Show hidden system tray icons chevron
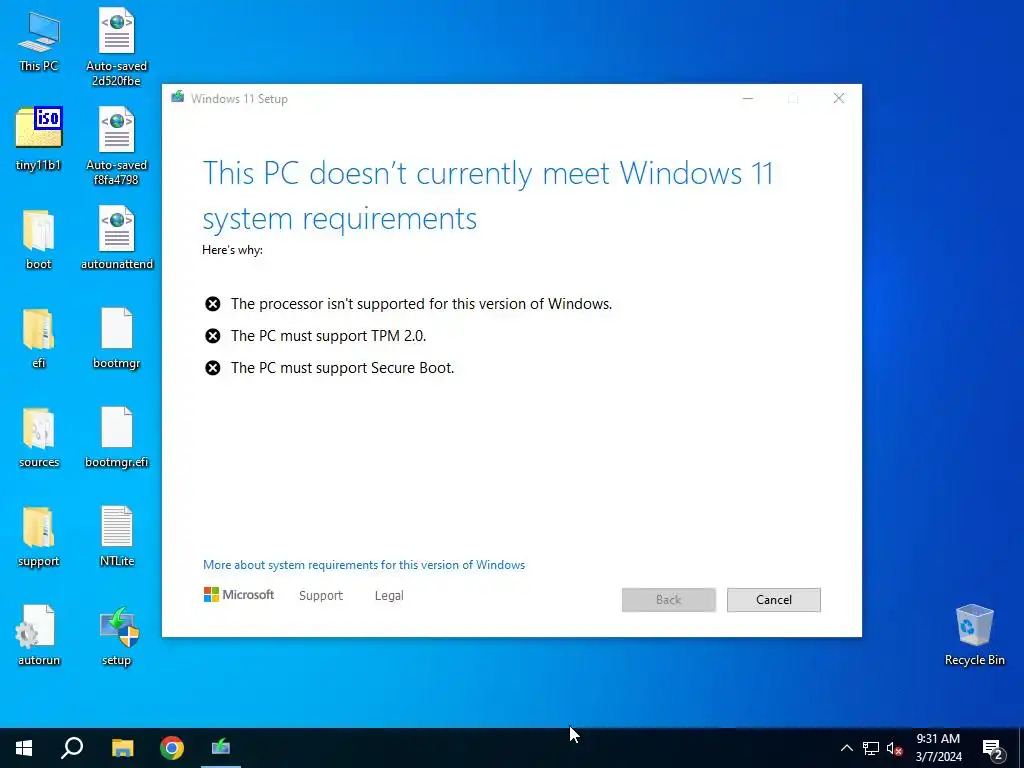The height and width of the screenshot is (768, 1024). tap(846, 748)
